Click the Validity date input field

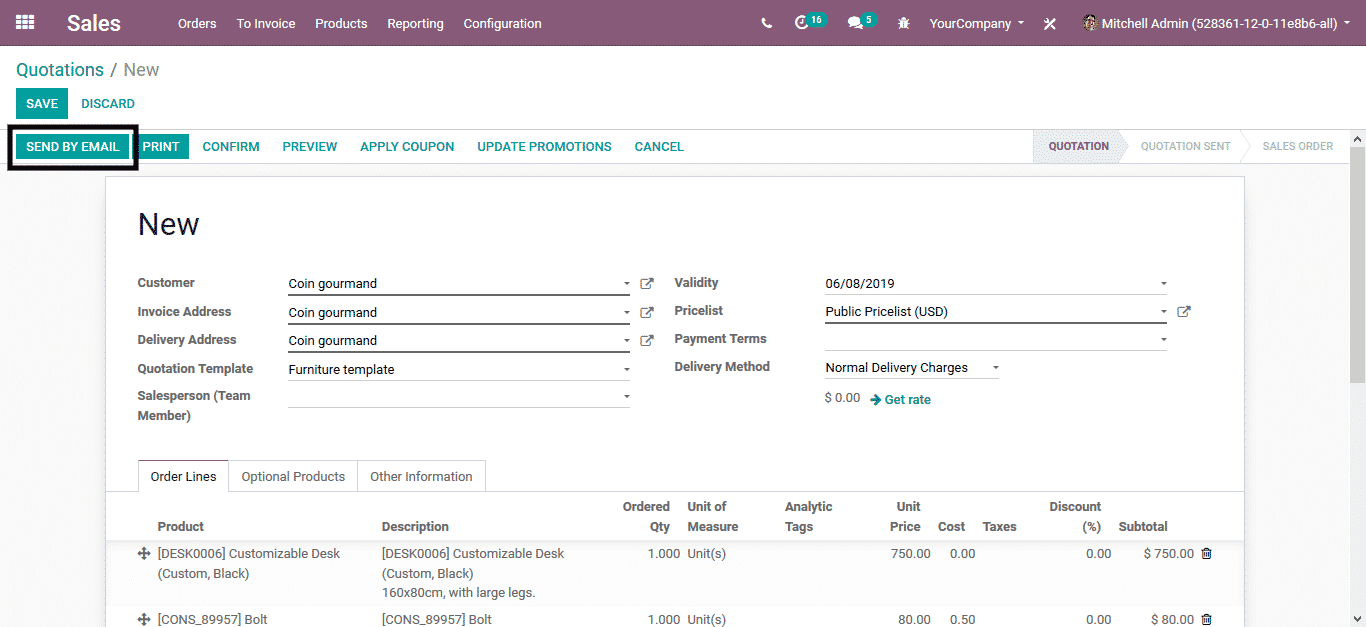click(990, 284)
